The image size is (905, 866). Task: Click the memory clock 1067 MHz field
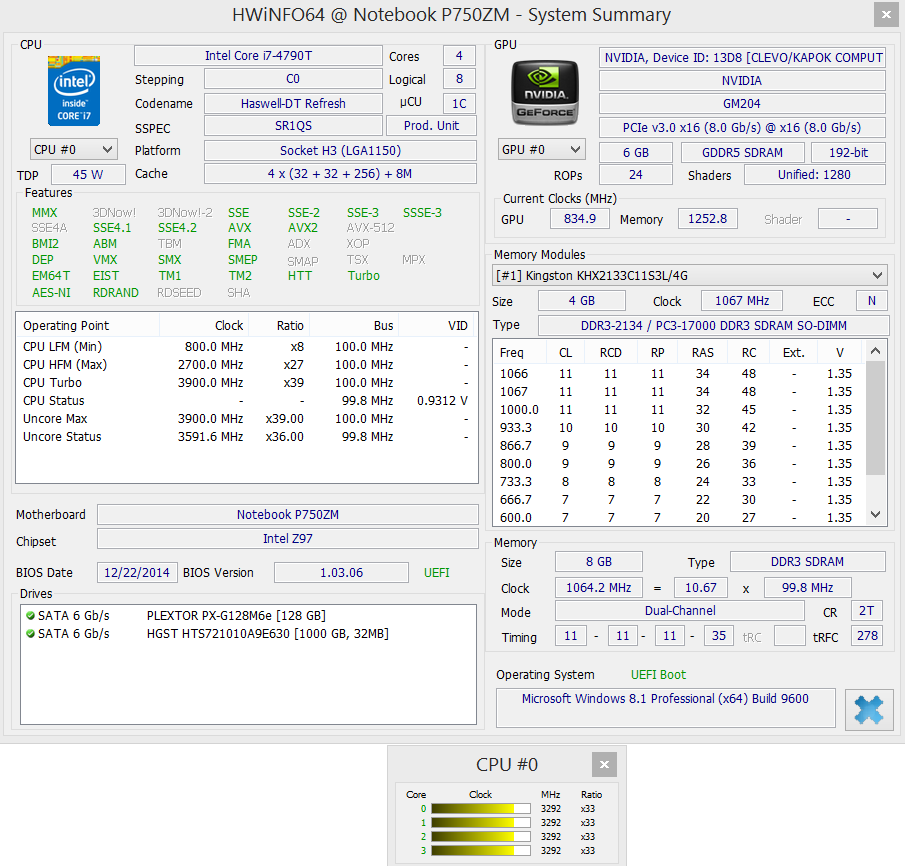tap(742, 301)
